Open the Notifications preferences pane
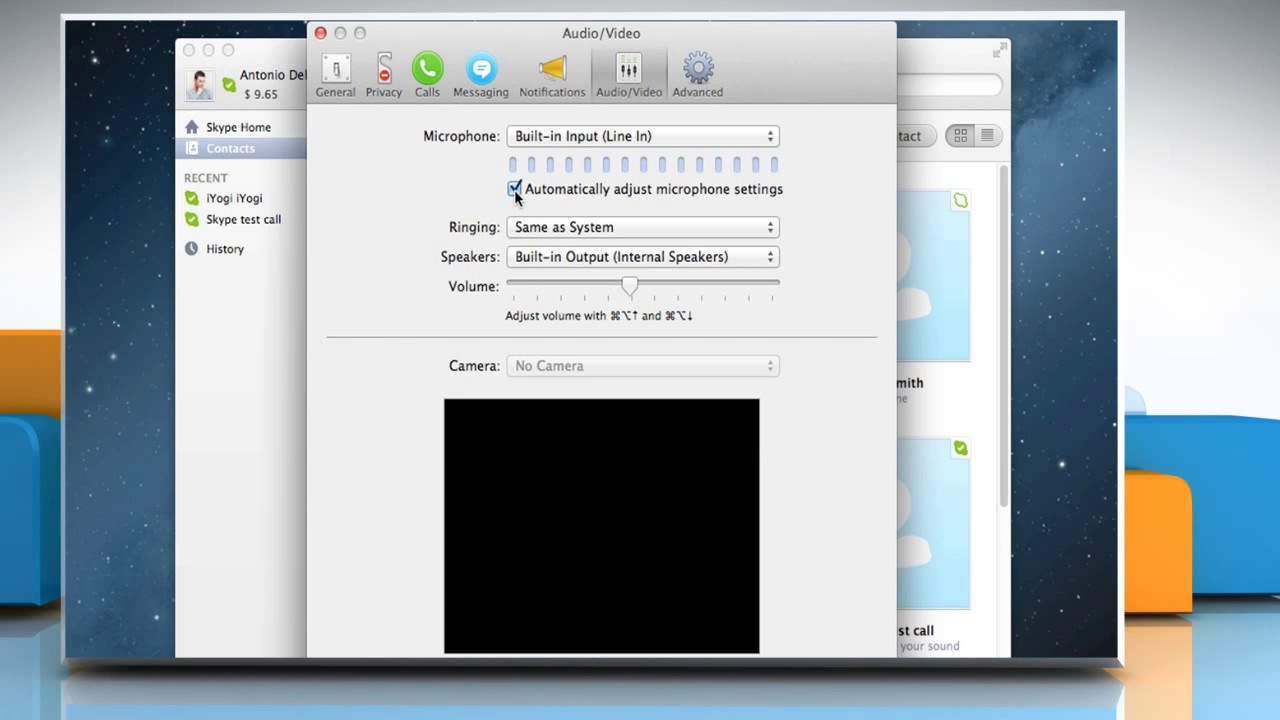The height and width of the screenshot is (720, 1280). 552,76
